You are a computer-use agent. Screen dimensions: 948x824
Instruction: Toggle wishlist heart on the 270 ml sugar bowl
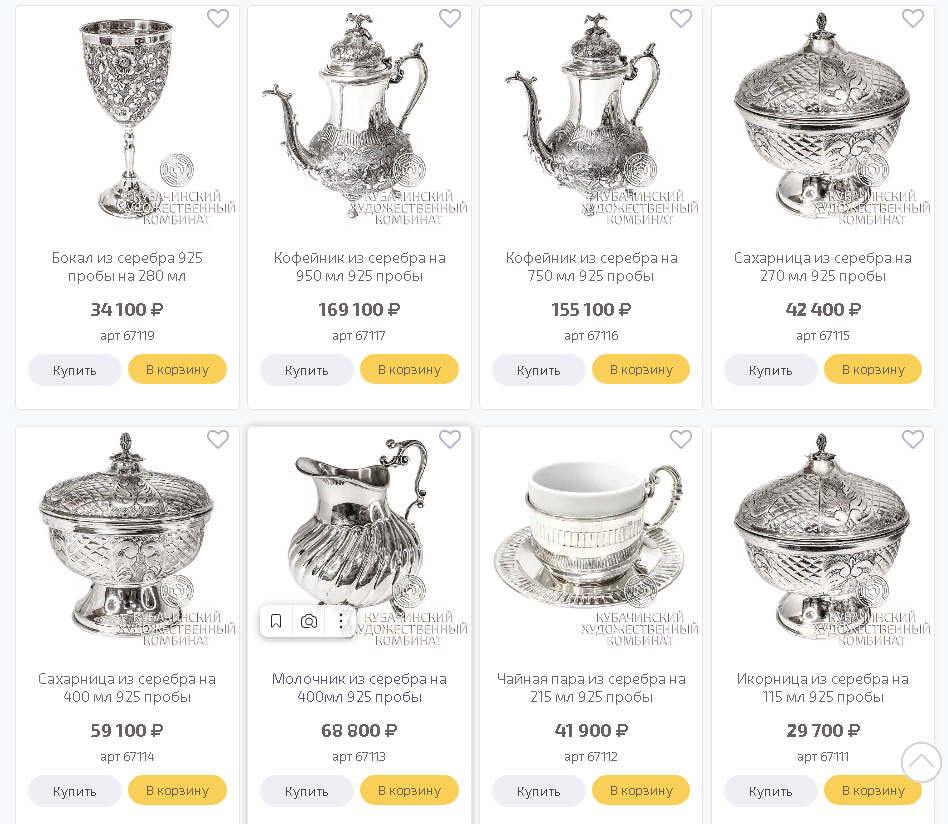point(913,19)
